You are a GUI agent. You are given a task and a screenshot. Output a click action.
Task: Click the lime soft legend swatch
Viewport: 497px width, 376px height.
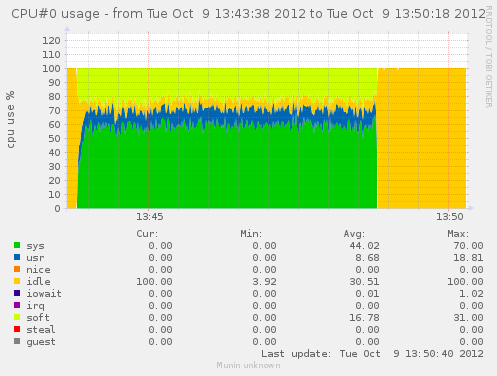[17, 317]
